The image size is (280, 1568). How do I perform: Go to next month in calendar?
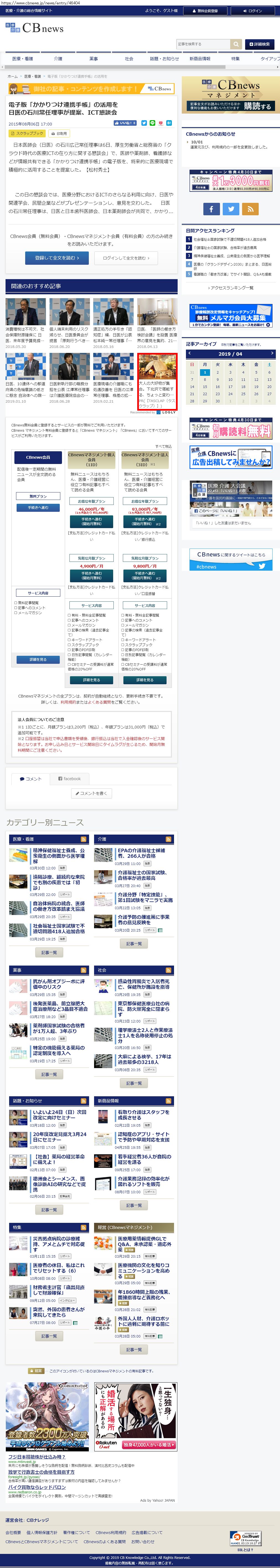click(x=271, y=353)
